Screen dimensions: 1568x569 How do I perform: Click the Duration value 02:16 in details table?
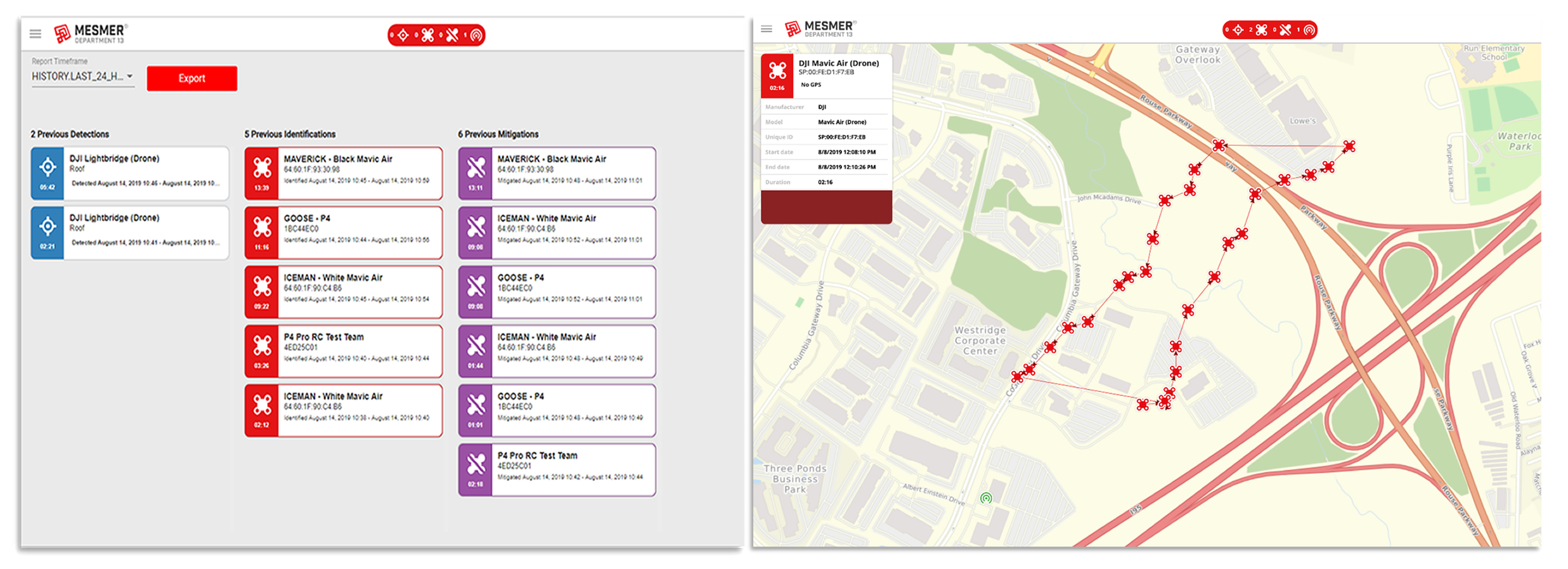[x=825, y=182]
